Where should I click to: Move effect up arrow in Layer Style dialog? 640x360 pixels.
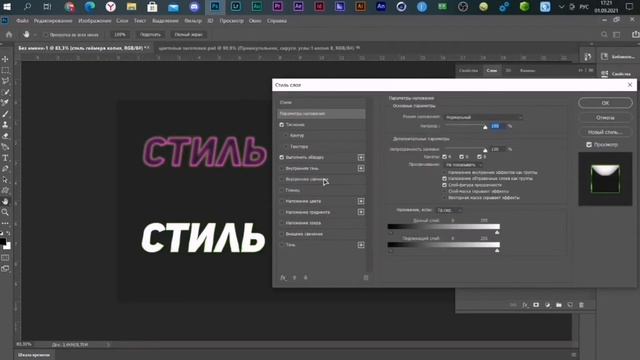[294, 278]
